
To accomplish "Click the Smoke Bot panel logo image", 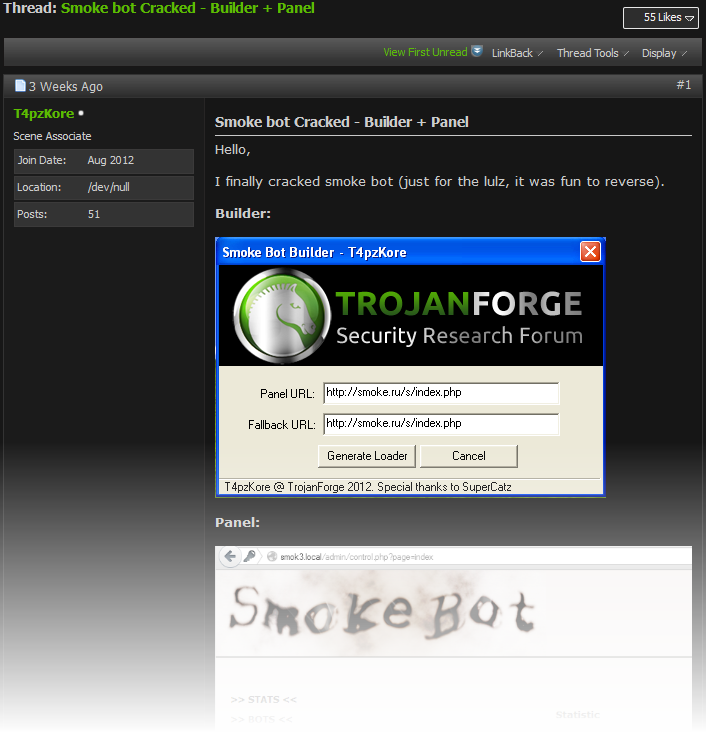I will (x=382, y=613).
